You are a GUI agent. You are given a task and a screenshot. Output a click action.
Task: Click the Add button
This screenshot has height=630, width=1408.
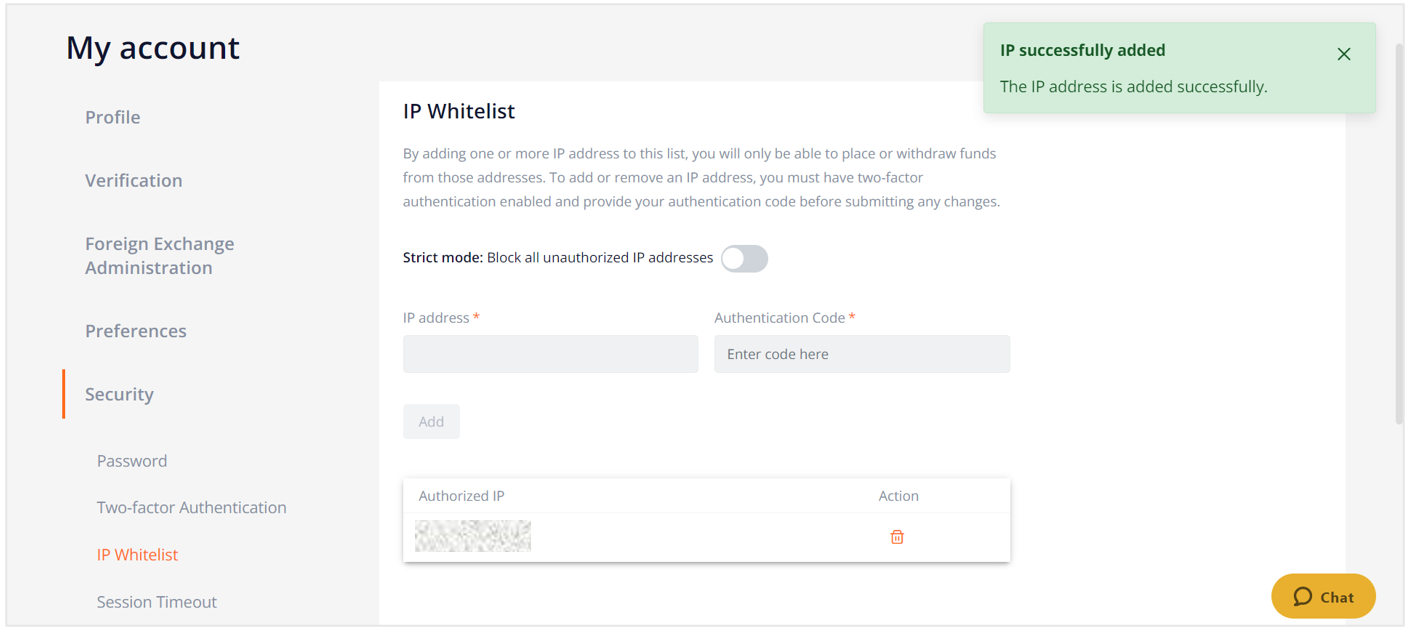pos(431,422)
